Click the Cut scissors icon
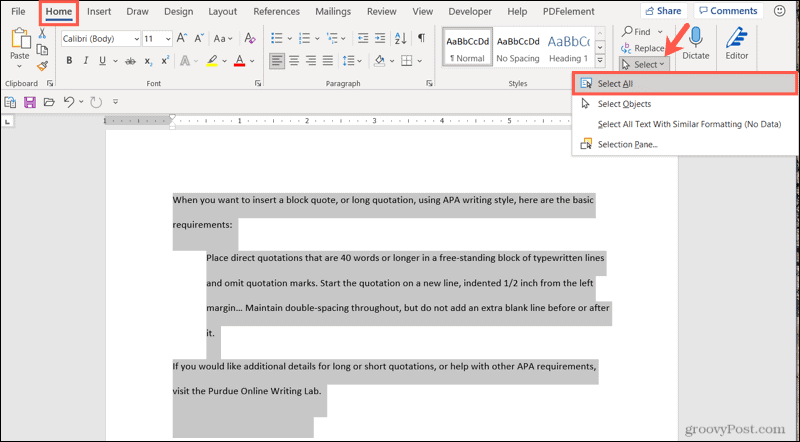800x442 pixels. [x=42, y=34]
